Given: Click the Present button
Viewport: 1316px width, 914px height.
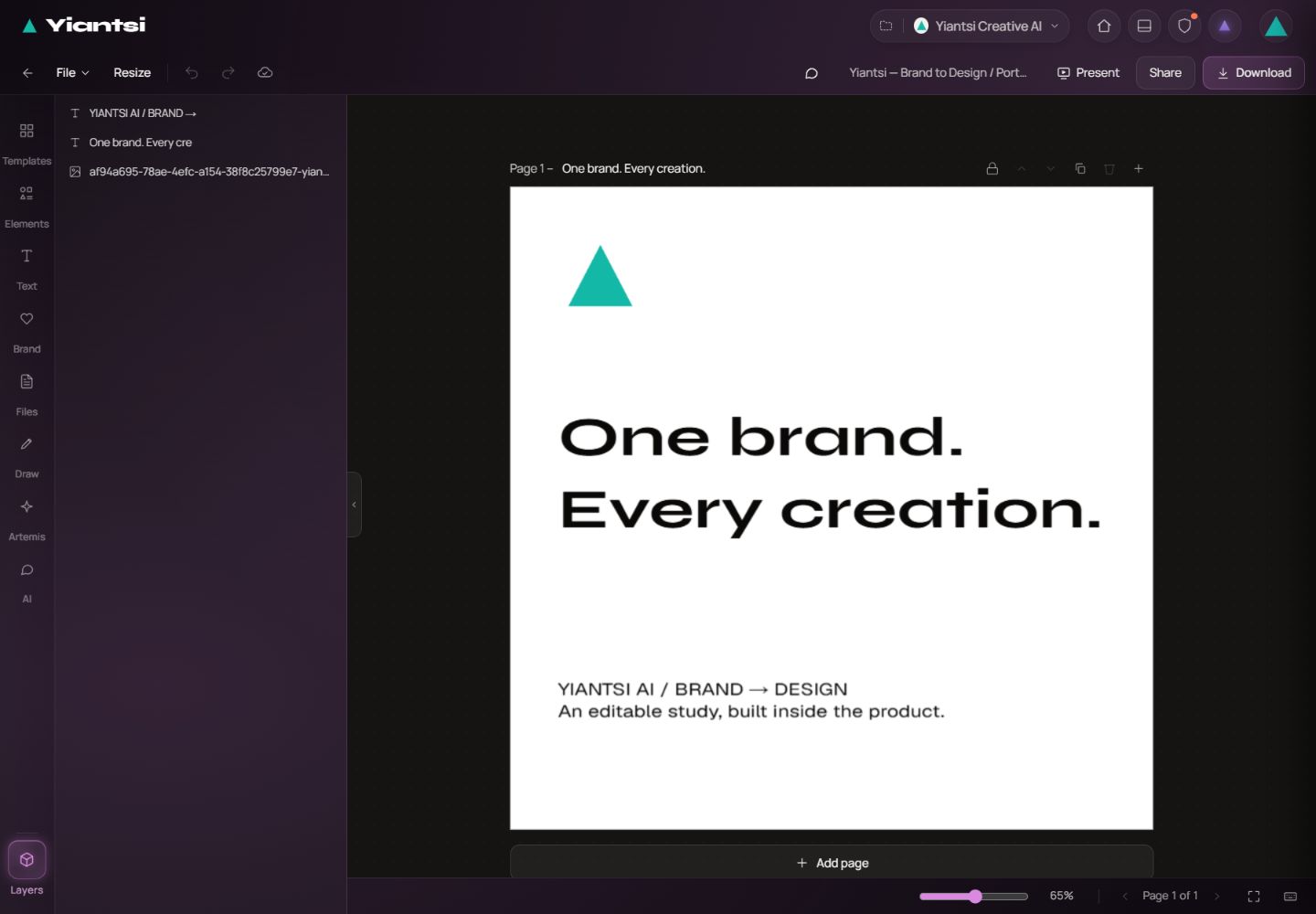Looking at the screenshot, I should (1088, 73).
